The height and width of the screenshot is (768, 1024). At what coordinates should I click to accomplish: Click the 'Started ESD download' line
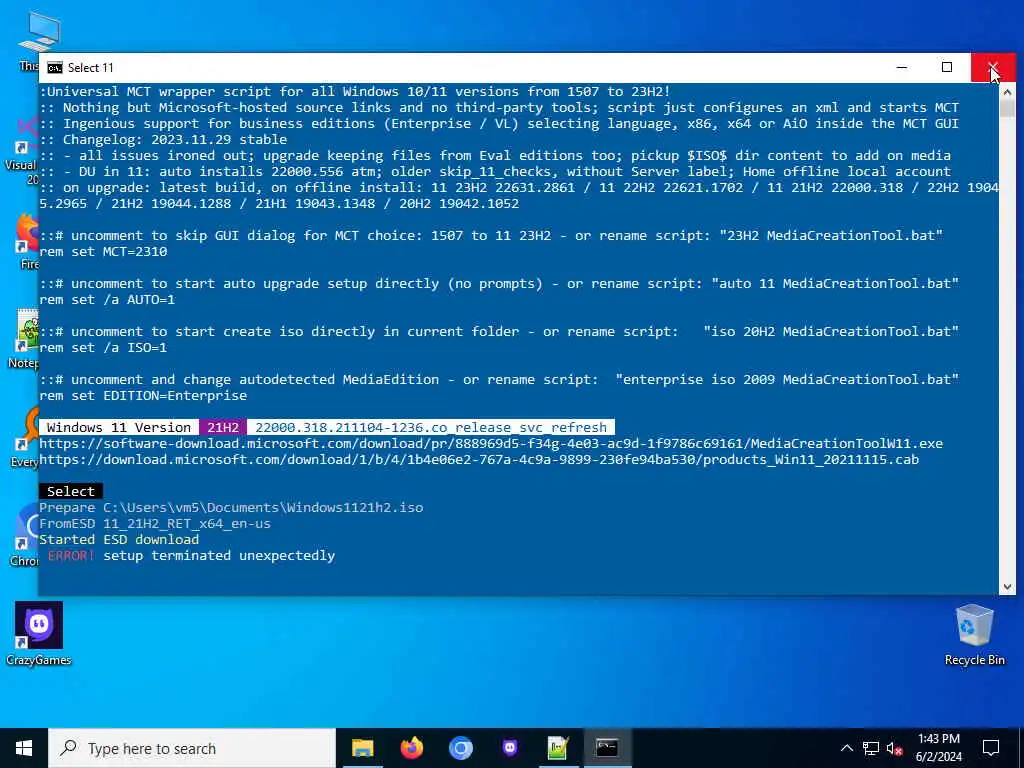click(119, 539)
